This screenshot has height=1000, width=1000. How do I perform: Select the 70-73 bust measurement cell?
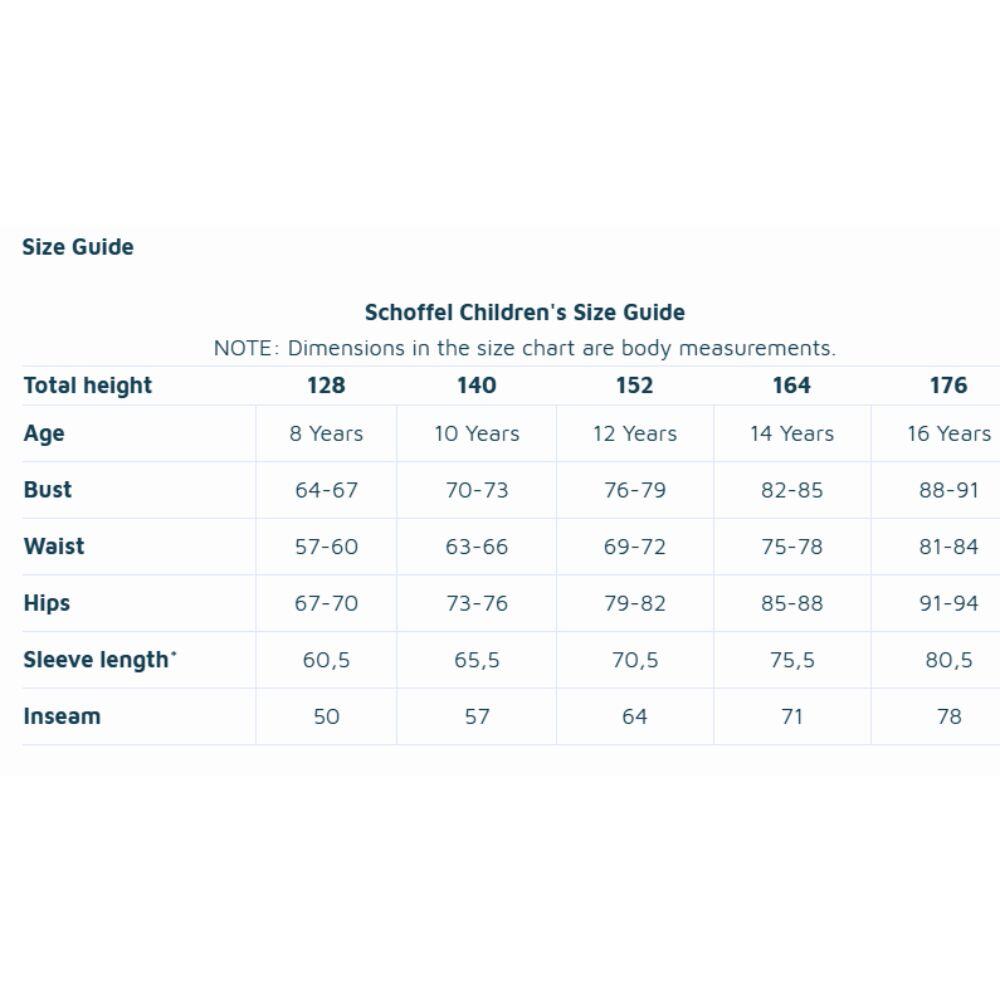(476, 490)
